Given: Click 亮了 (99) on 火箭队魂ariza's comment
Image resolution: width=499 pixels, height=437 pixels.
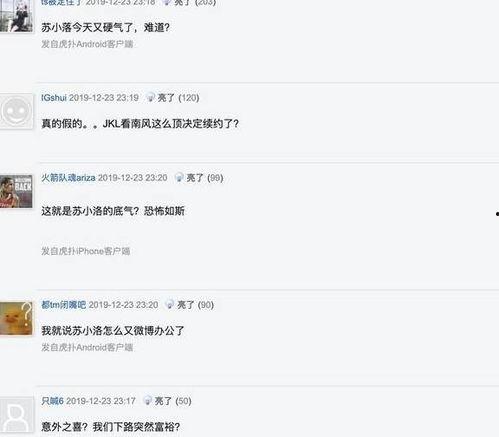Looking at the screenshot, I should pyautogui.click(x=205, y=178).
